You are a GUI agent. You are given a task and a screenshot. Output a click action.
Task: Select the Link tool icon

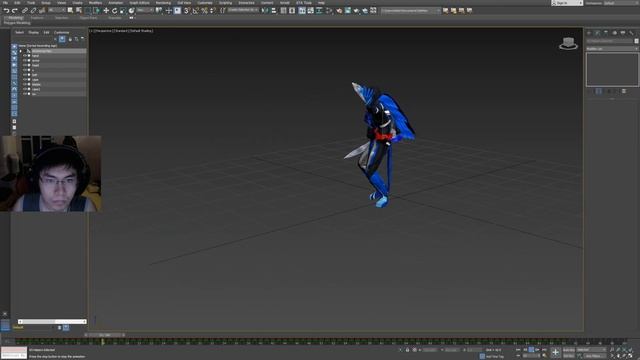click(25, 11)
